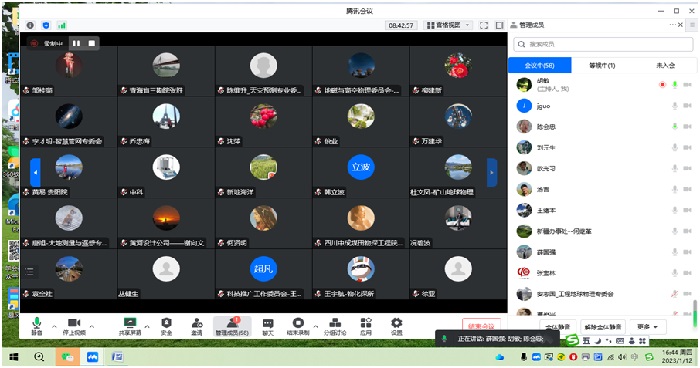
Task: Click the 结束录制 end recording icon
Action: click(298, 326)
